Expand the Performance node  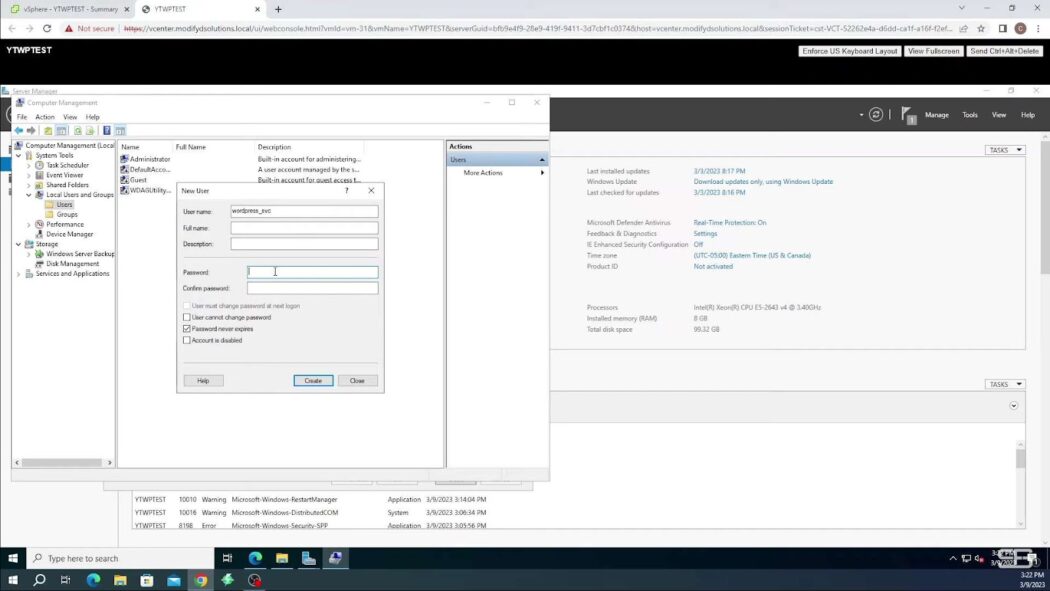pos(29,224)
